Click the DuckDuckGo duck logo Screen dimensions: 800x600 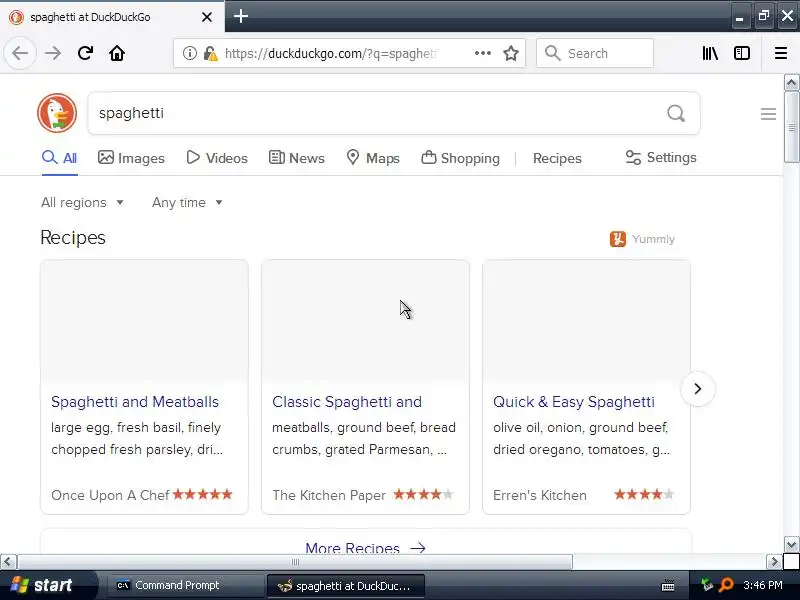pos(57,113)
